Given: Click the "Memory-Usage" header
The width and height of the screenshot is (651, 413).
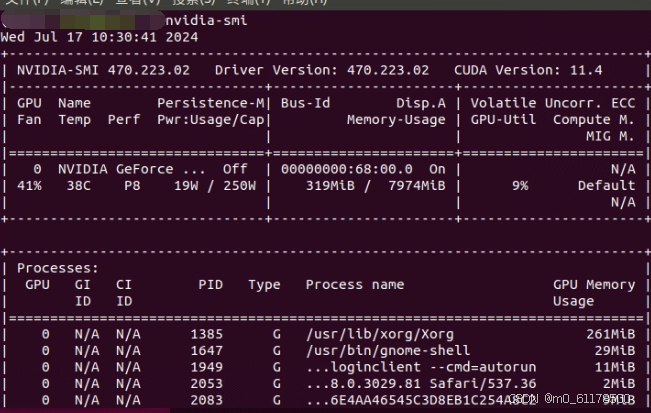Looking at the screenshot, I should [396, 120].
